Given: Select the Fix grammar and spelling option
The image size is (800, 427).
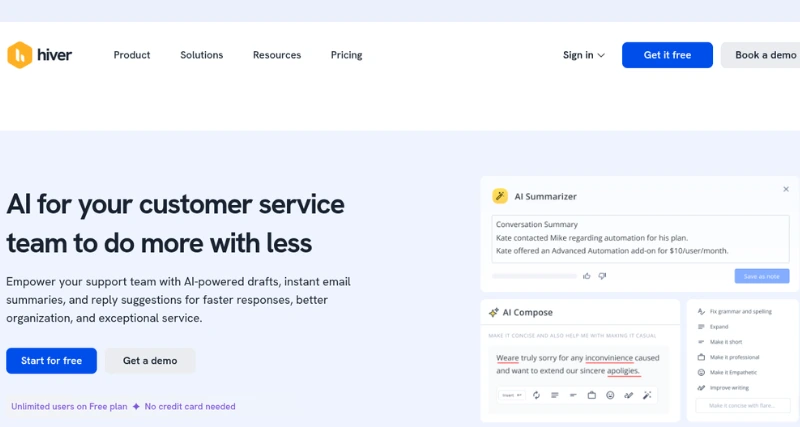Looking at the screenshot, I should point(742,312).
